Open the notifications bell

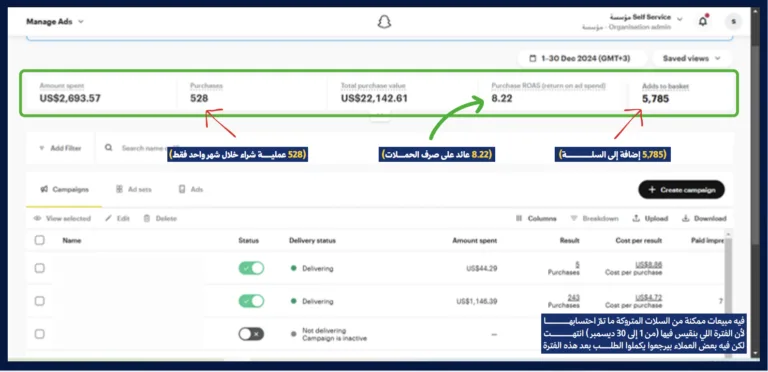[x=703, y=22]
